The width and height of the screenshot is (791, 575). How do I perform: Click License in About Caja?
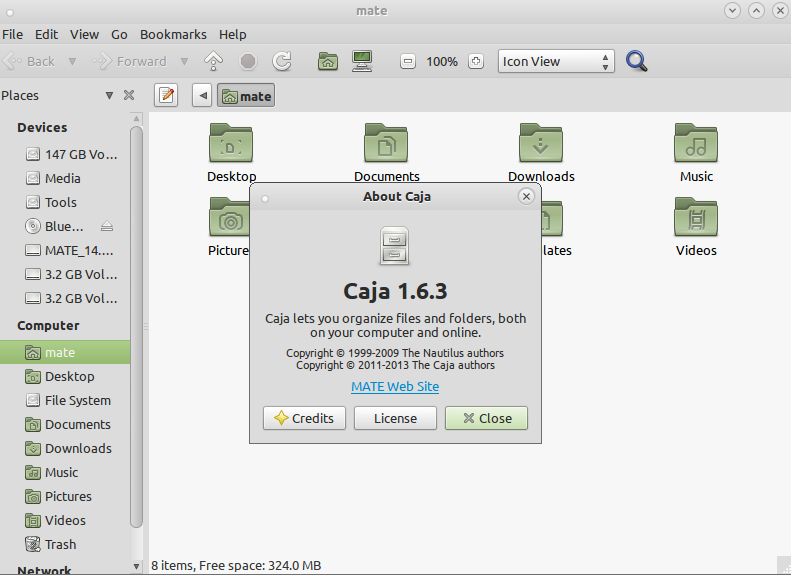pyautogui.click(x=395, y=418)
